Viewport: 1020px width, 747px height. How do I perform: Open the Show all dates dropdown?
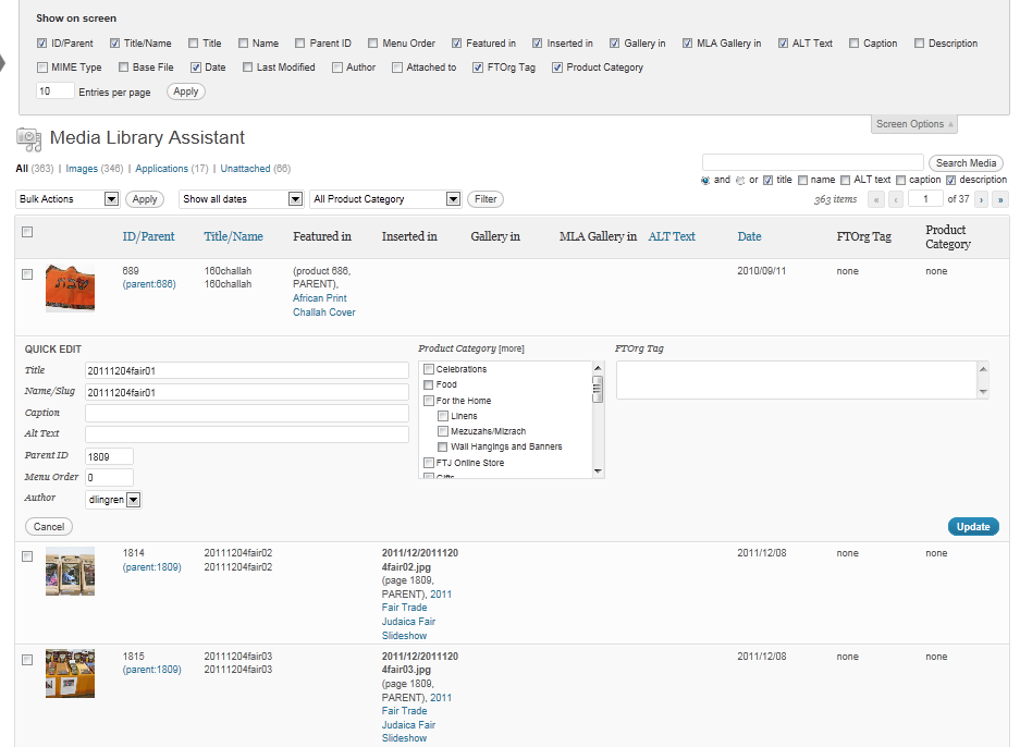[x=239, y=199]
